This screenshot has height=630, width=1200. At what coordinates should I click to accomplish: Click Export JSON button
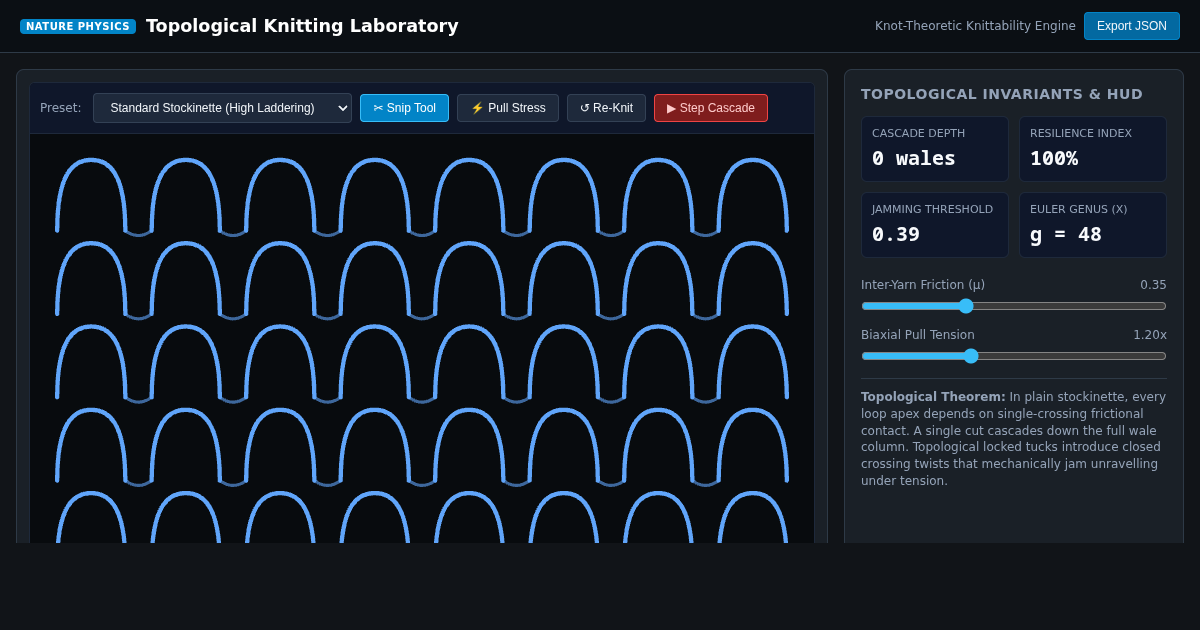point(1132,26)
